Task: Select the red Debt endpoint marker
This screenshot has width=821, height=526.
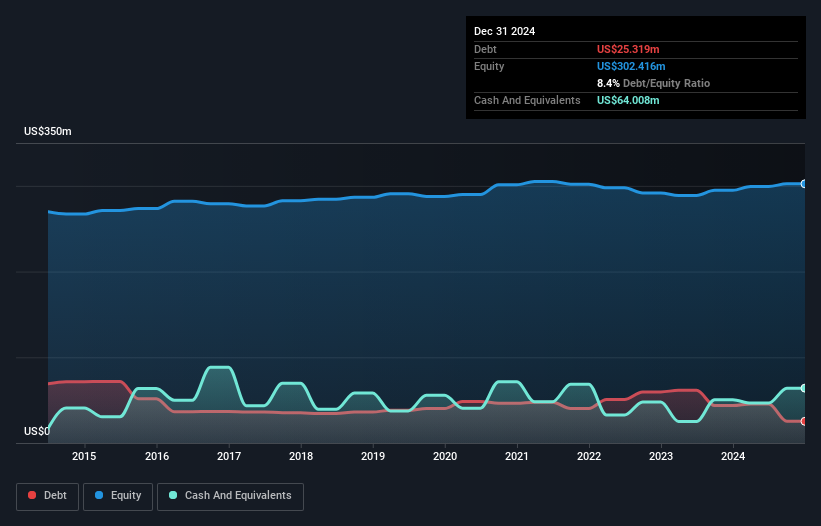Action: pyautogui.click(x=804, y=421)
